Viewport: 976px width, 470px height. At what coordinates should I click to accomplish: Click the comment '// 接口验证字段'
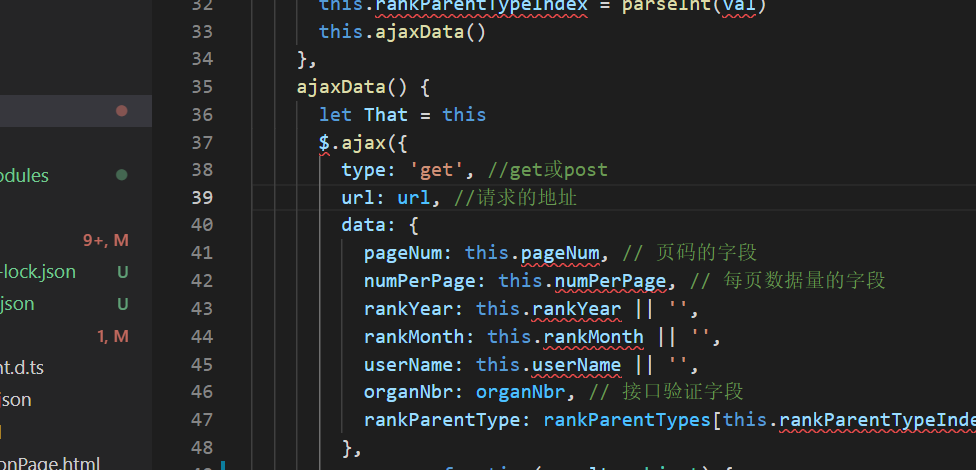[x=666, y=392]
